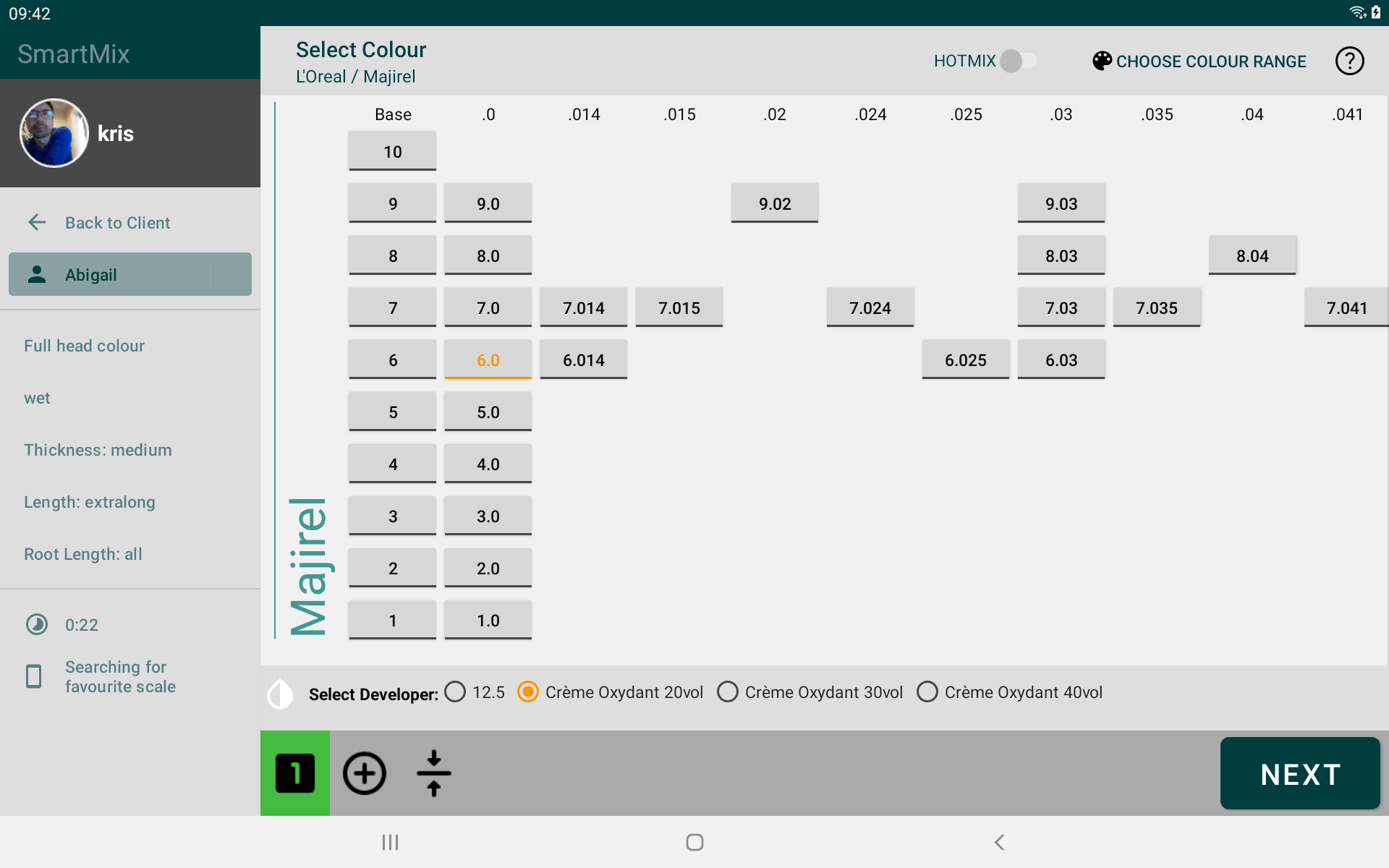
Task: Click the NEXT button
Action: (1300, 773)
